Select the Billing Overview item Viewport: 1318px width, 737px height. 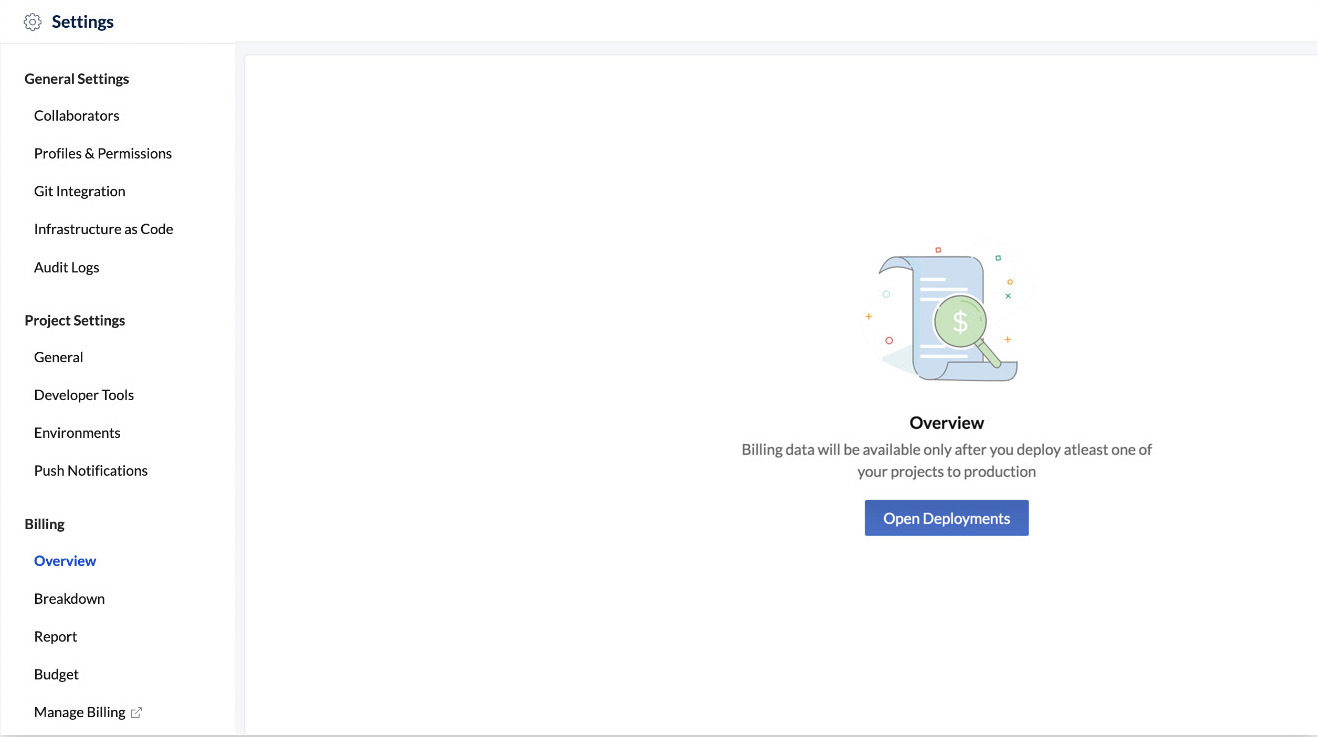coord(65,562)
